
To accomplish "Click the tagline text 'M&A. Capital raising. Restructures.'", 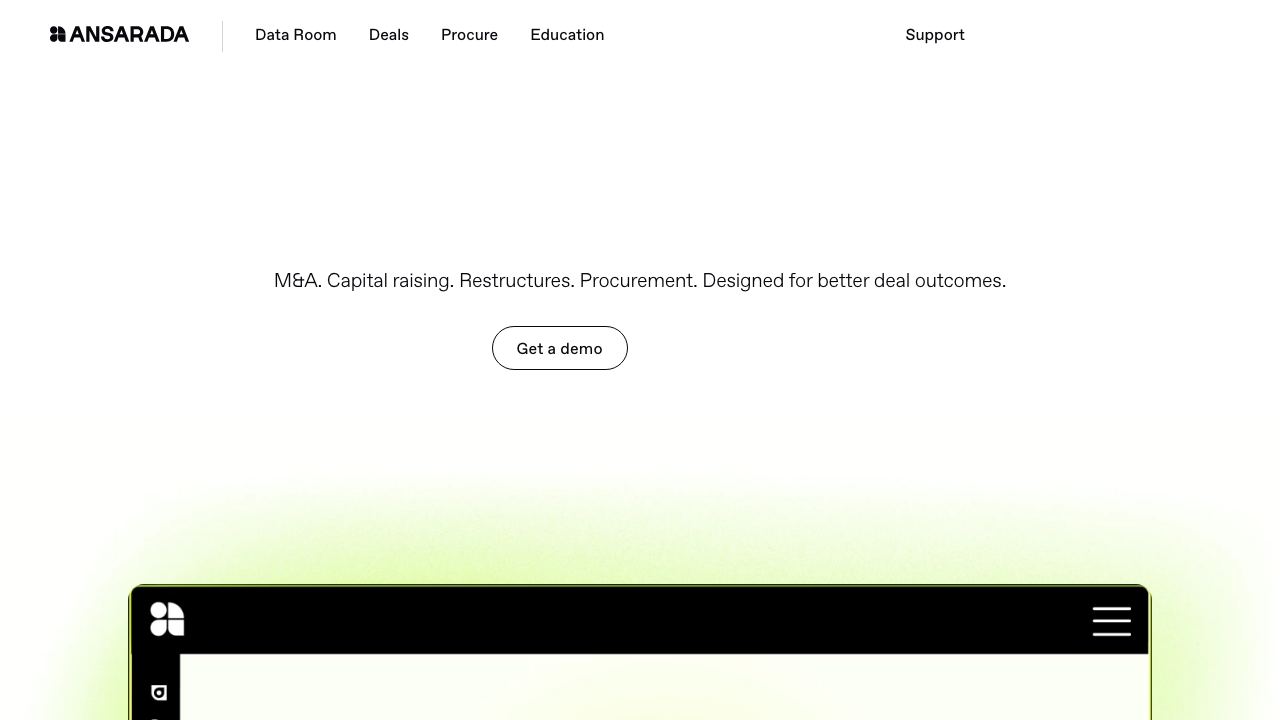I will 424,281.
